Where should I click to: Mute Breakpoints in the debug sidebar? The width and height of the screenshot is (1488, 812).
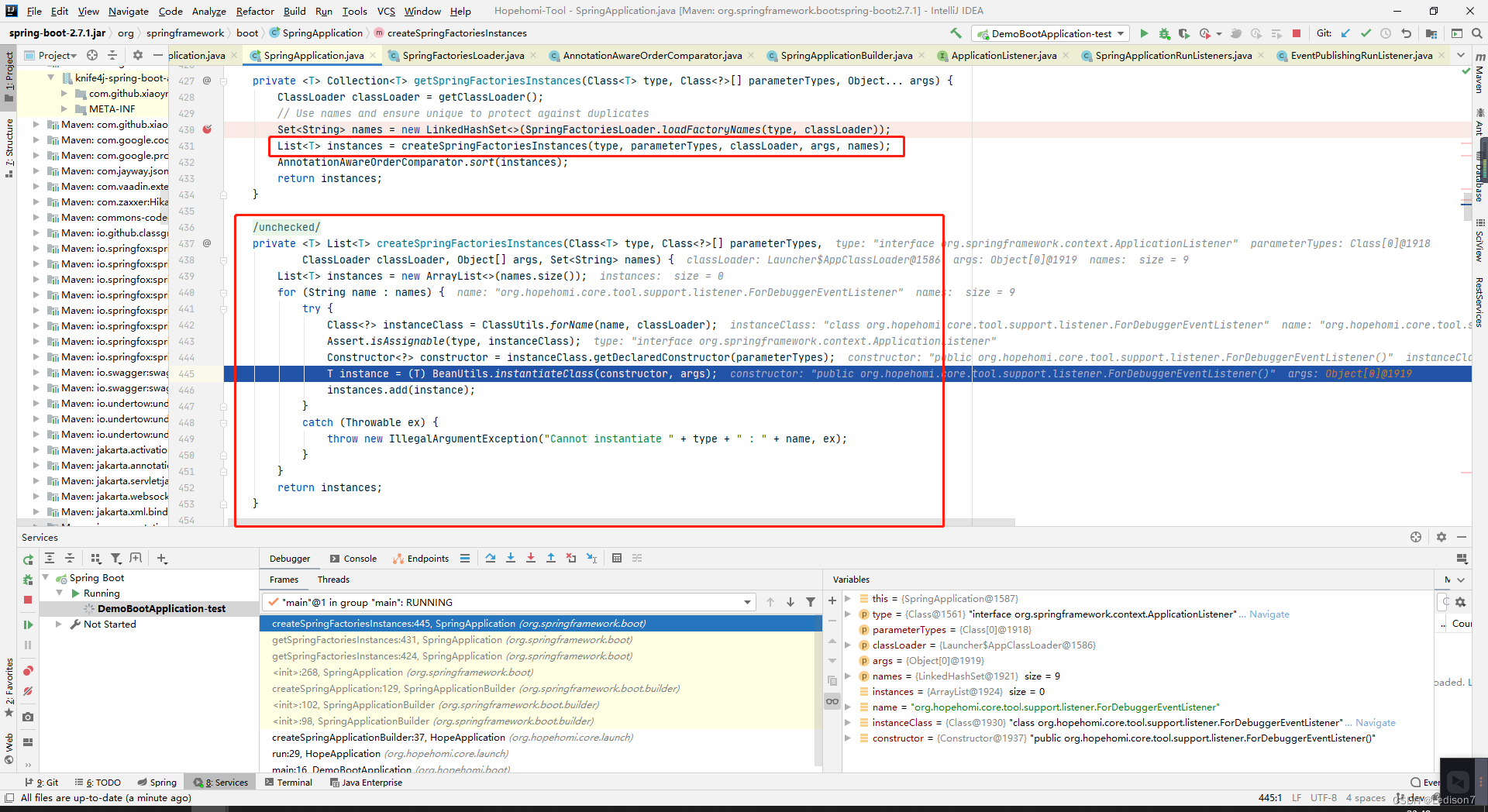click(x=28, y=690)
